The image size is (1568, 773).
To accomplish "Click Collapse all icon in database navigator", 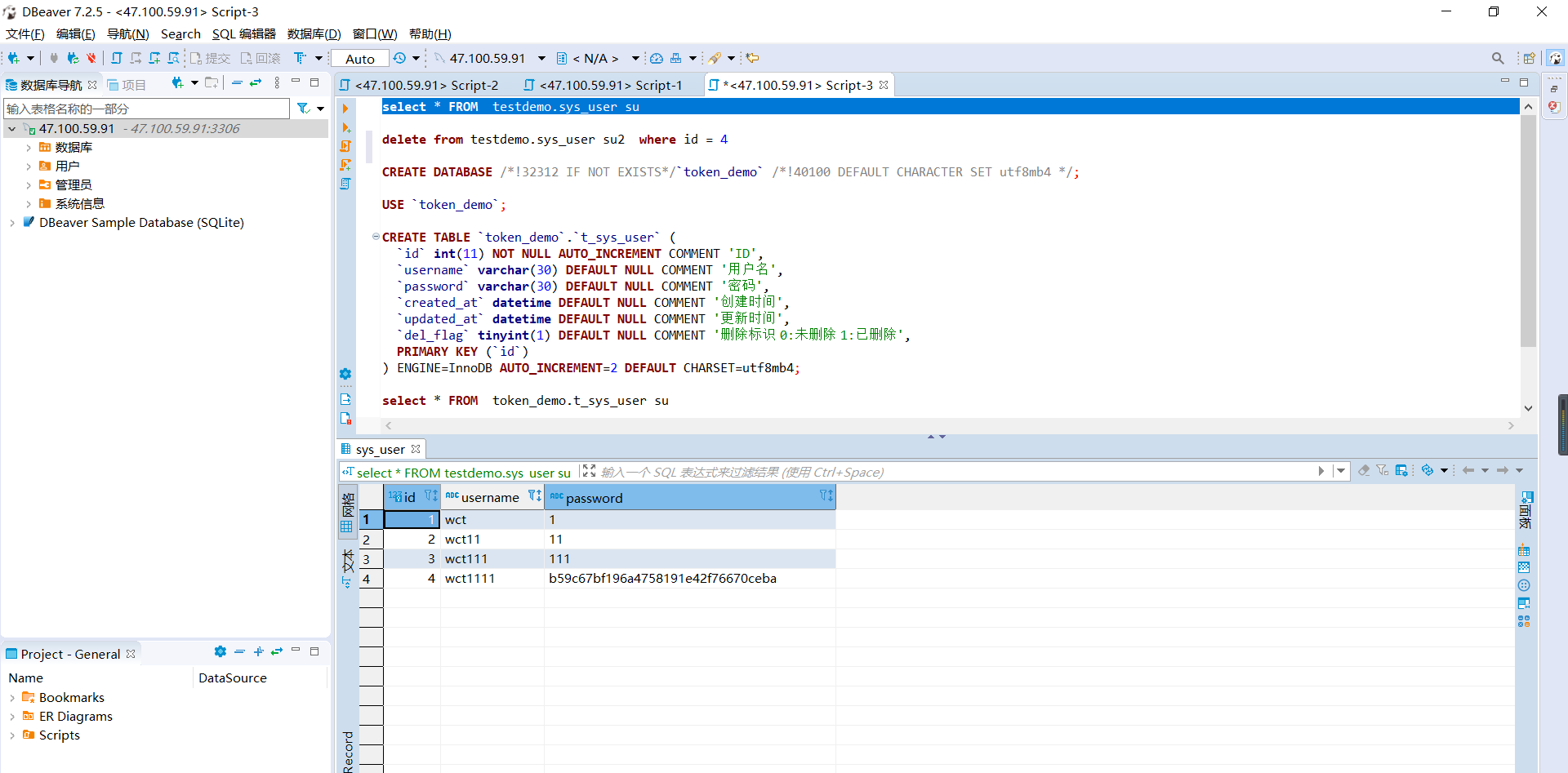I will click(237, 82).
